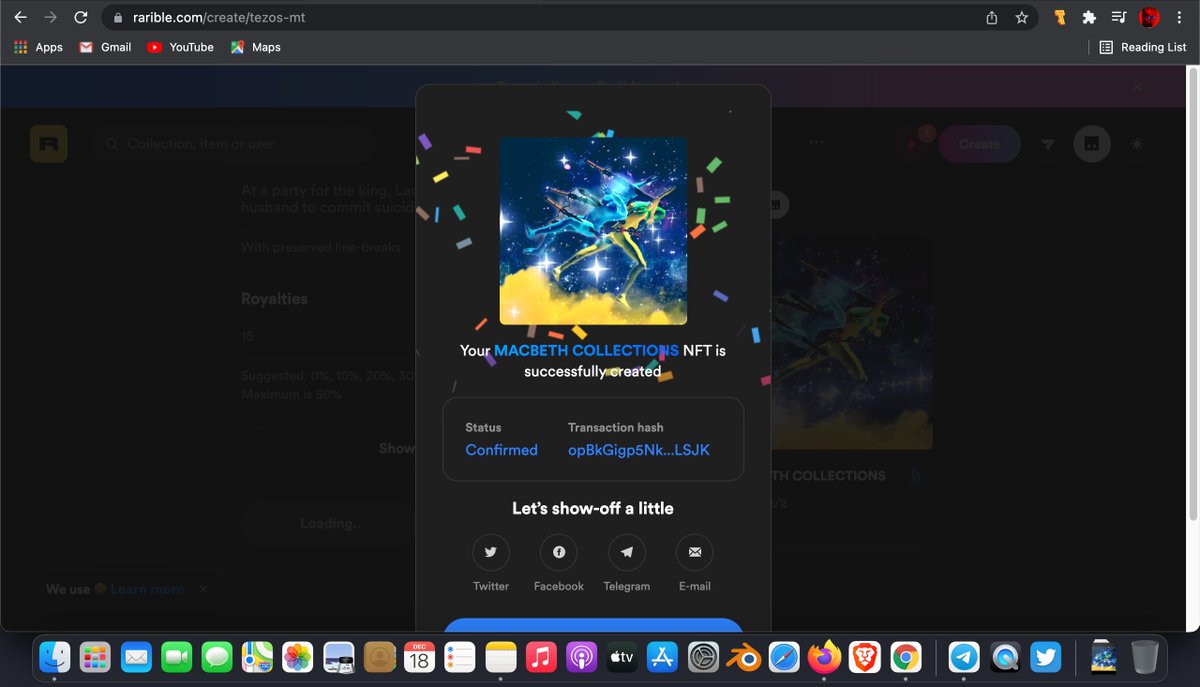
Task: Share the NFT via Telegram icon
Action: click(627, 552)
